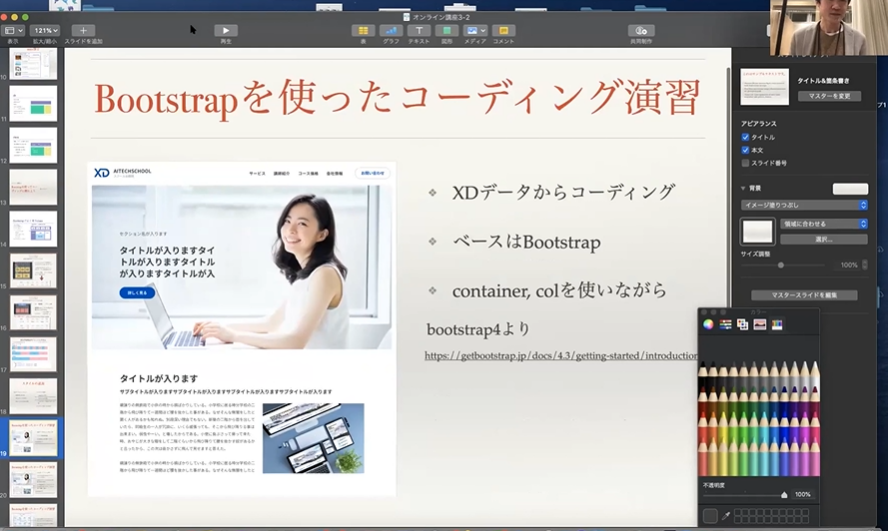Insert a chart with the グラフ icon
Image resolution: width=888 pixels, height=531 pixels.
391,31
